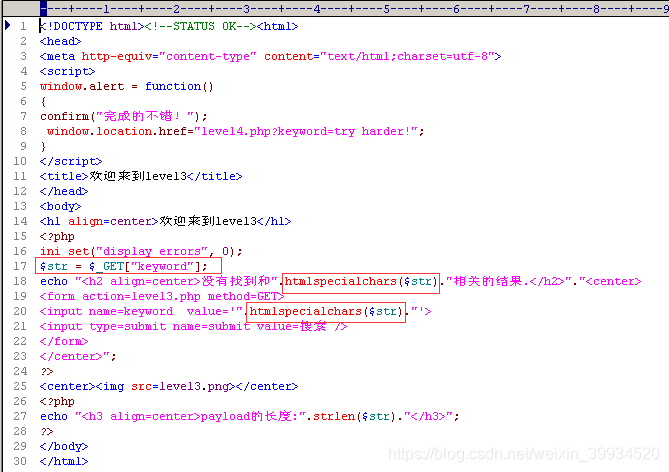Screen dimensions: 669x472
Task: Click the </center>"; text on line 23
Action: (78, 356)
